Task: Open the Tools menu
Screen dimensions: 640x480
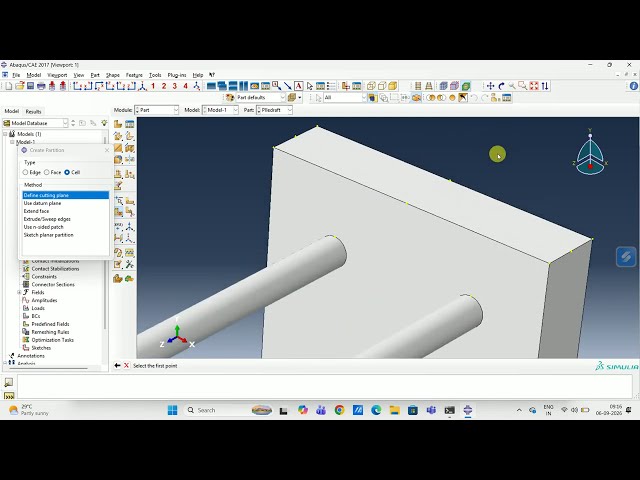Action: point(155,75)
